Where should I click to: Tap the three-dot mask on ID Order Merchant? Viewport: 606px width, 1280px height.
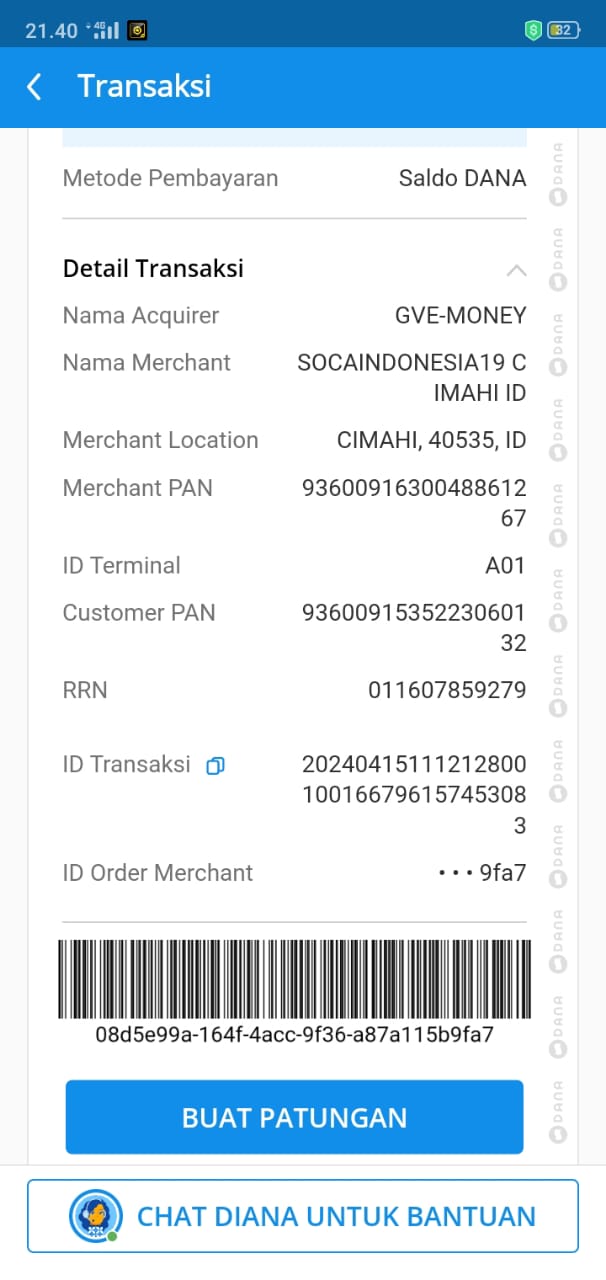coord(455,873)
